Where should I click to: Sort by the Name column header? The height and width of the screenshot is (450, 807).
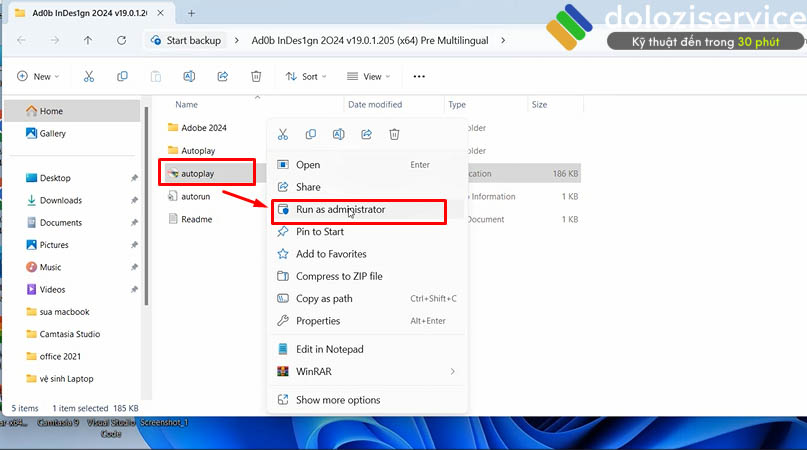coord(186,105)
